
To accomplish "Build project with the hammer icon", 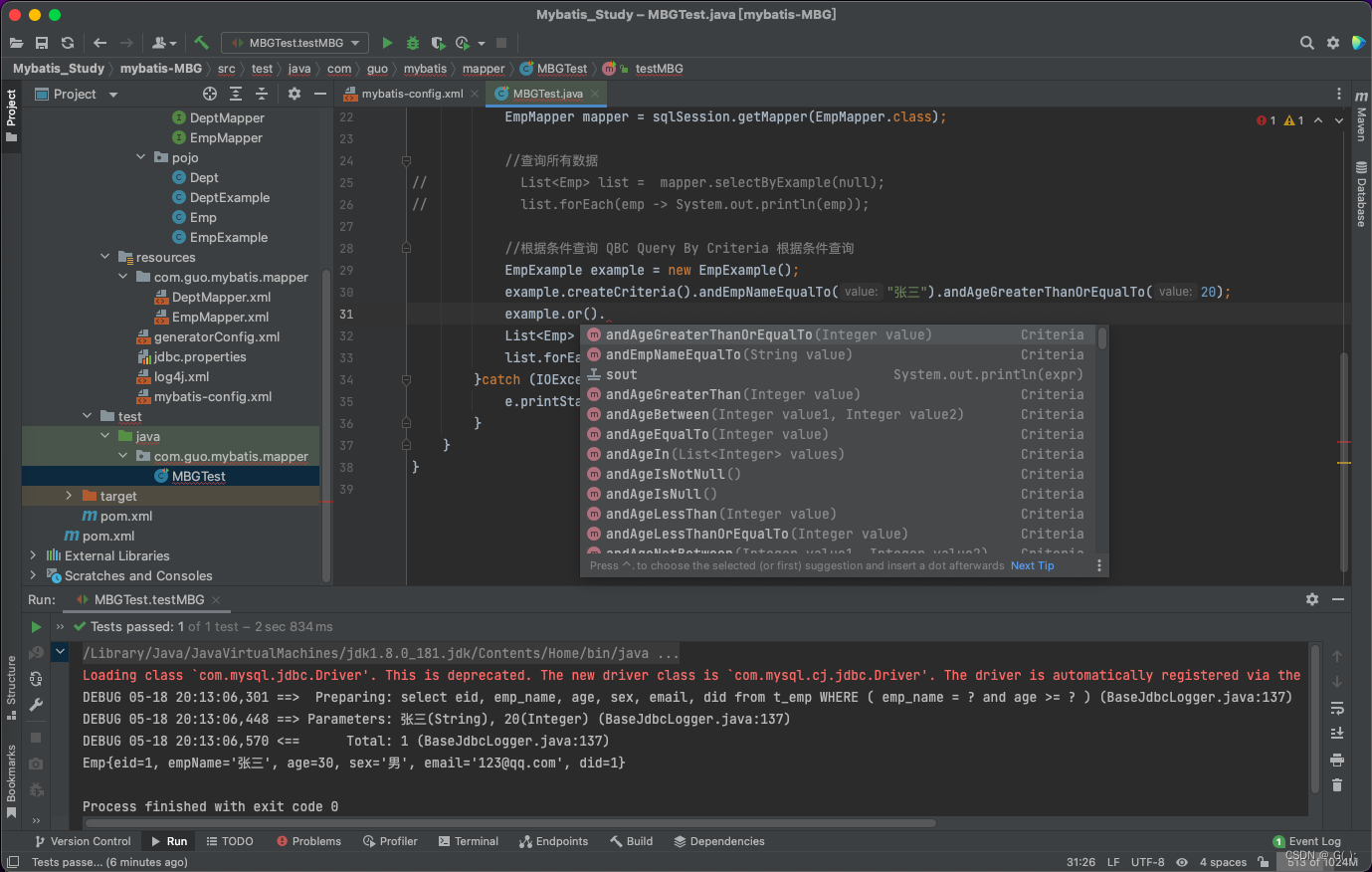I will [x=201, y=43].
